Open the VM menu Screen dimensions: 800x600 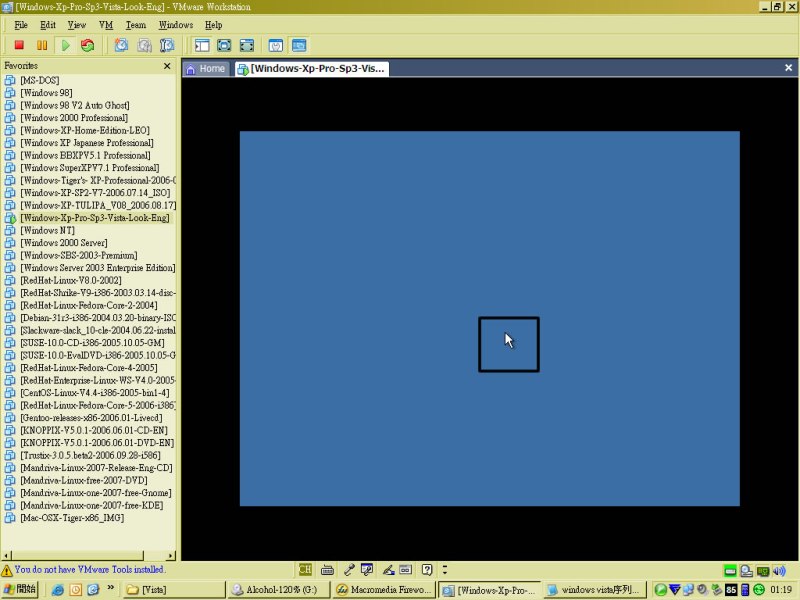pyautogui.click(x=106, y=25)
